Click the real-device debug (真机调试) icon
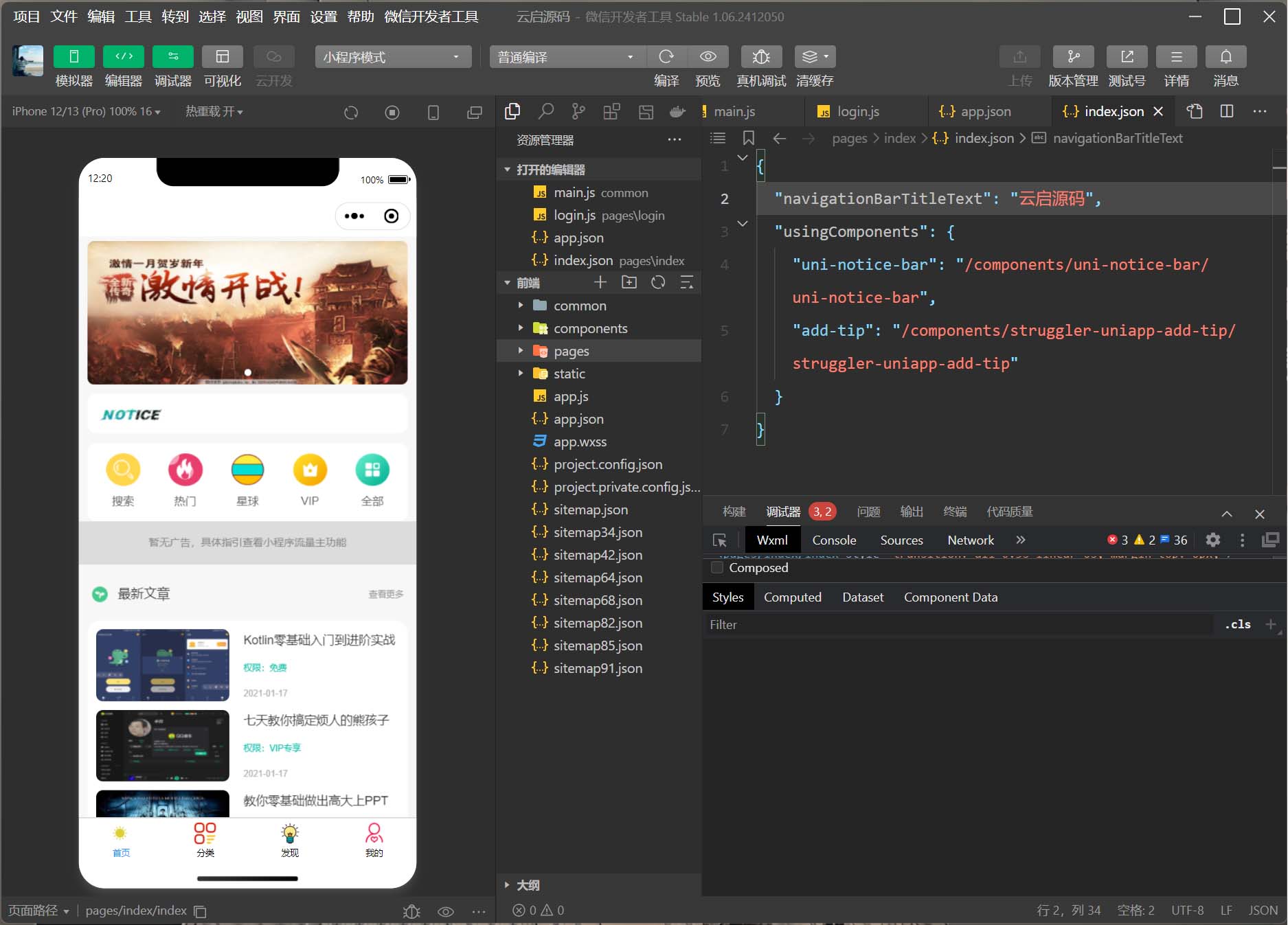The height and width of the screenshot is (925, 1288). tap(760, 57)
